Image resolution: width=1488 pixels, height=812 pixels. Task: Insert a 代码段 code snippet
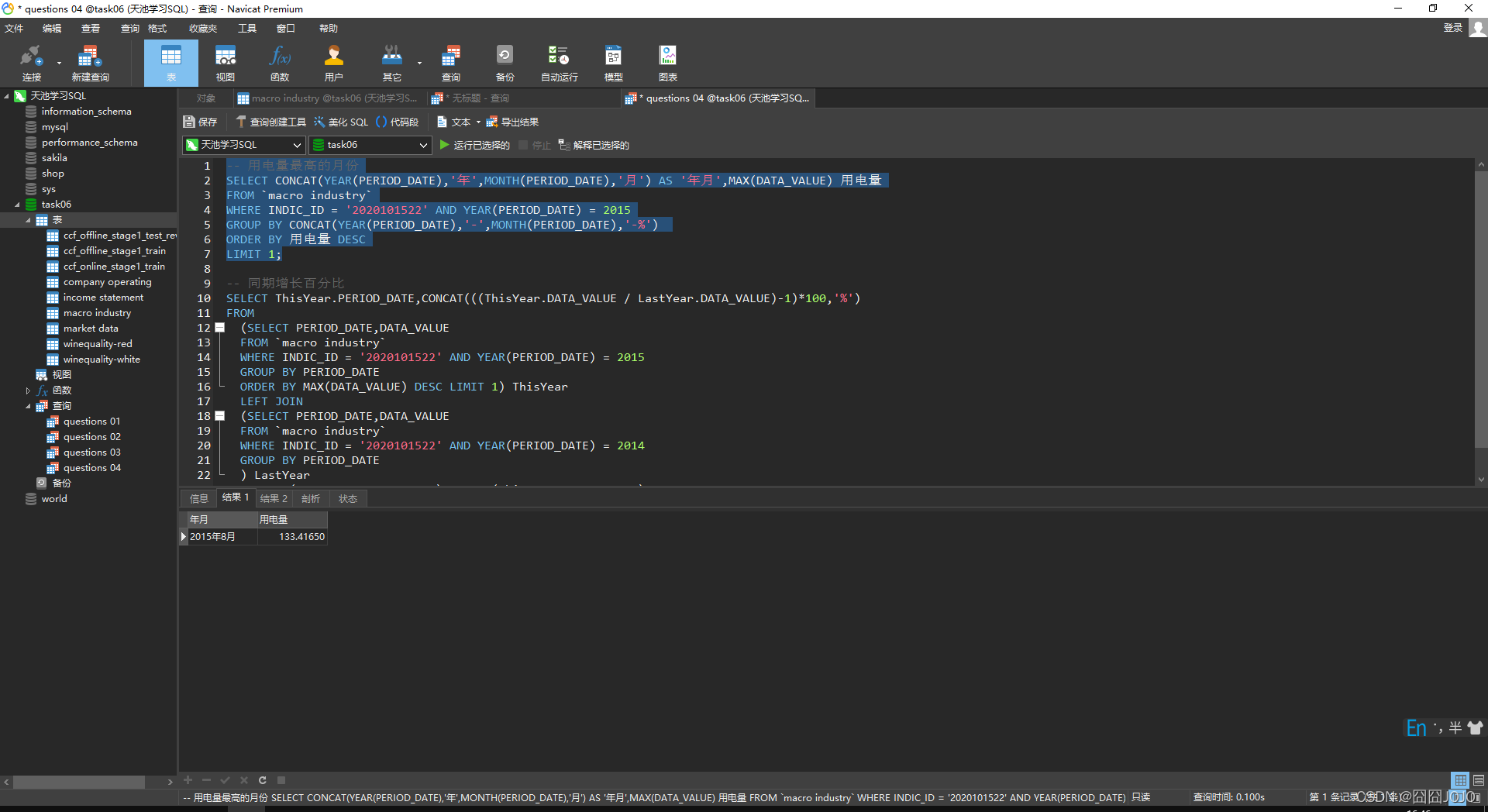(x=397, y=122)
